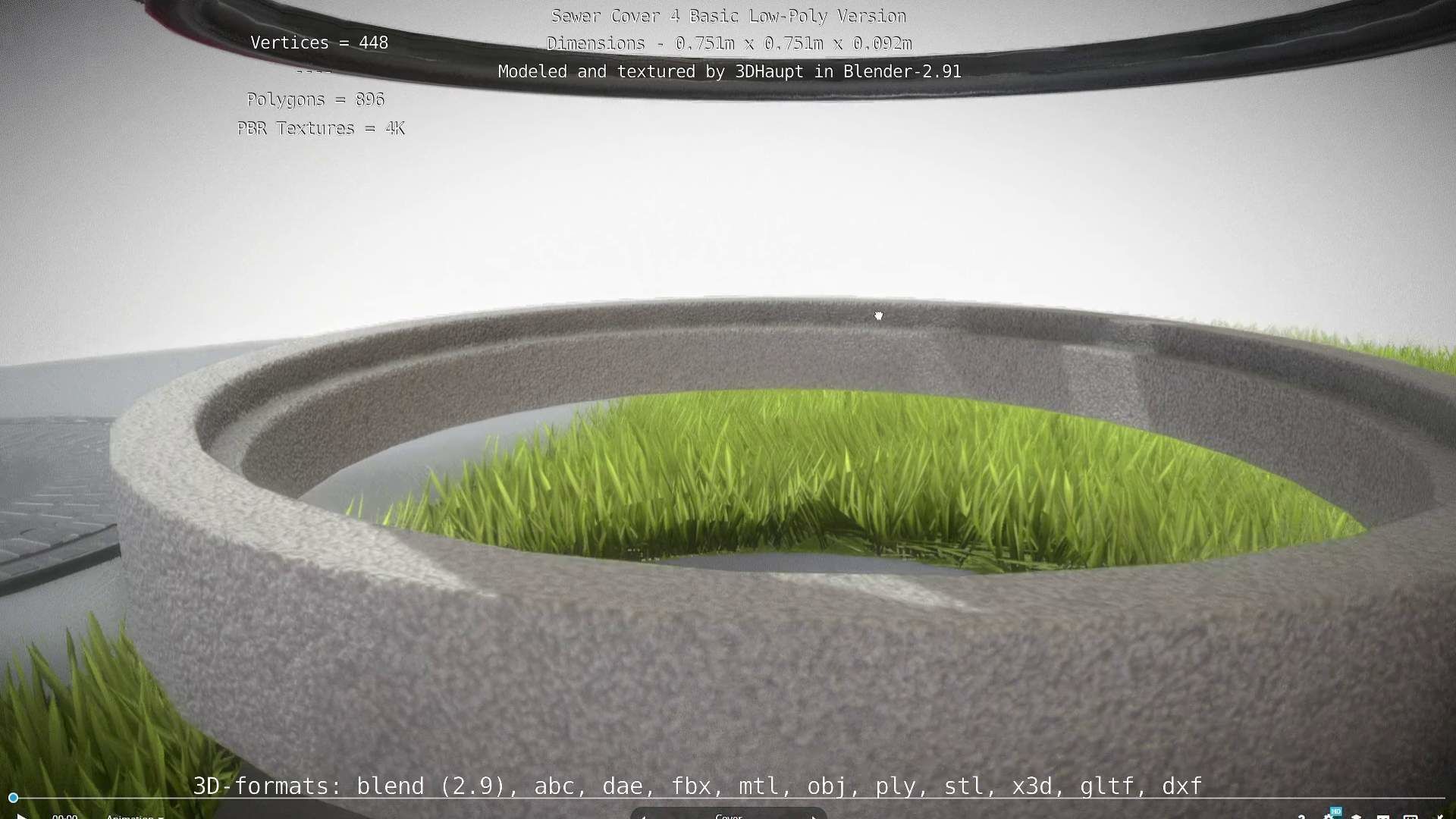Toggle theater mode icon

click(x=1410, y=817)
